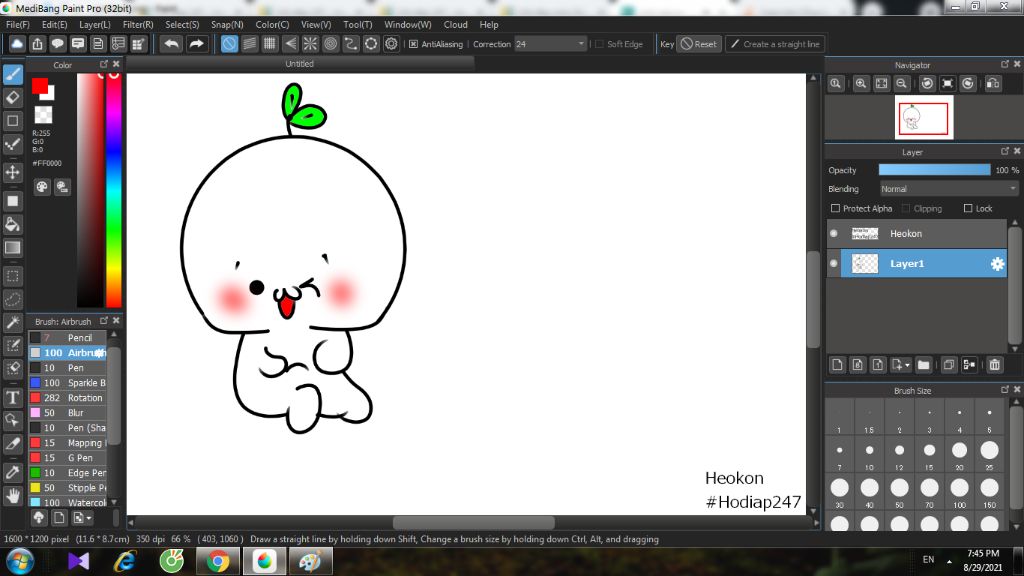
Task: Enable the layer Lock checkbox
Action: point(968,208)
